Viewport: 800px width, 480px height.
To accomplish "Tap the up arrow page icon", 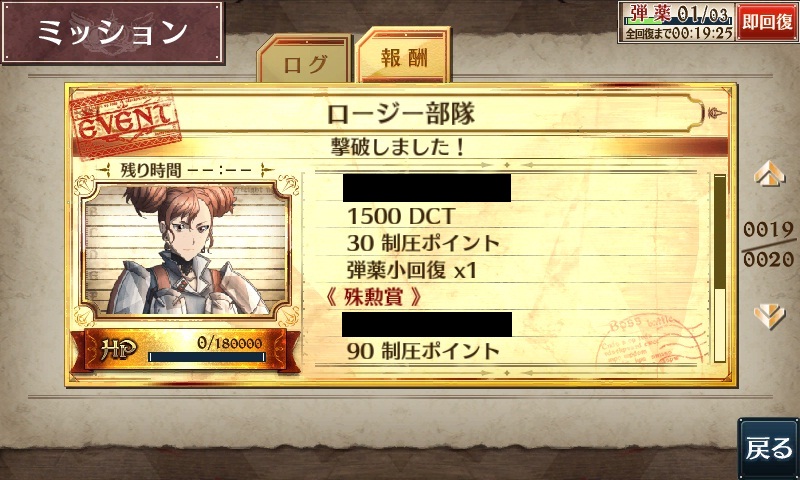I will pos(769,174).
